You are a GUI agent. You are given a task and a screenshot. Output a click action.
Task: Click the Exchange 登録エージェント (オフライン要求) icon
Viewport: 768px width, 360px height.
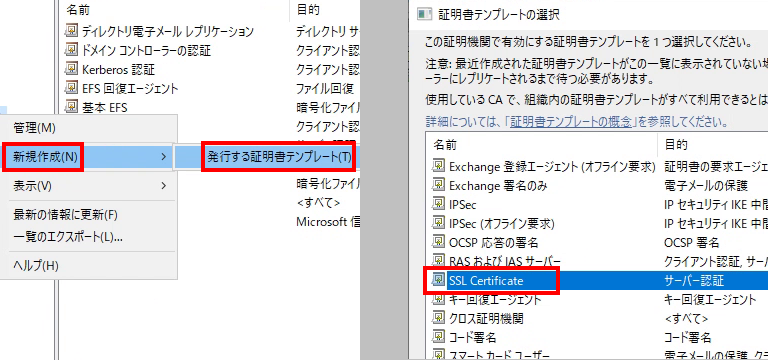438,167
